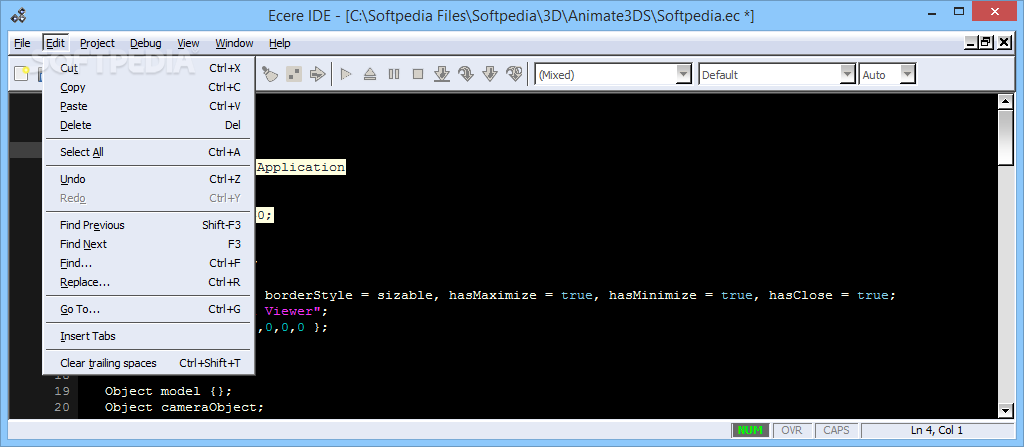Click the CAPS status bar indicator

(x=837, y=430)
